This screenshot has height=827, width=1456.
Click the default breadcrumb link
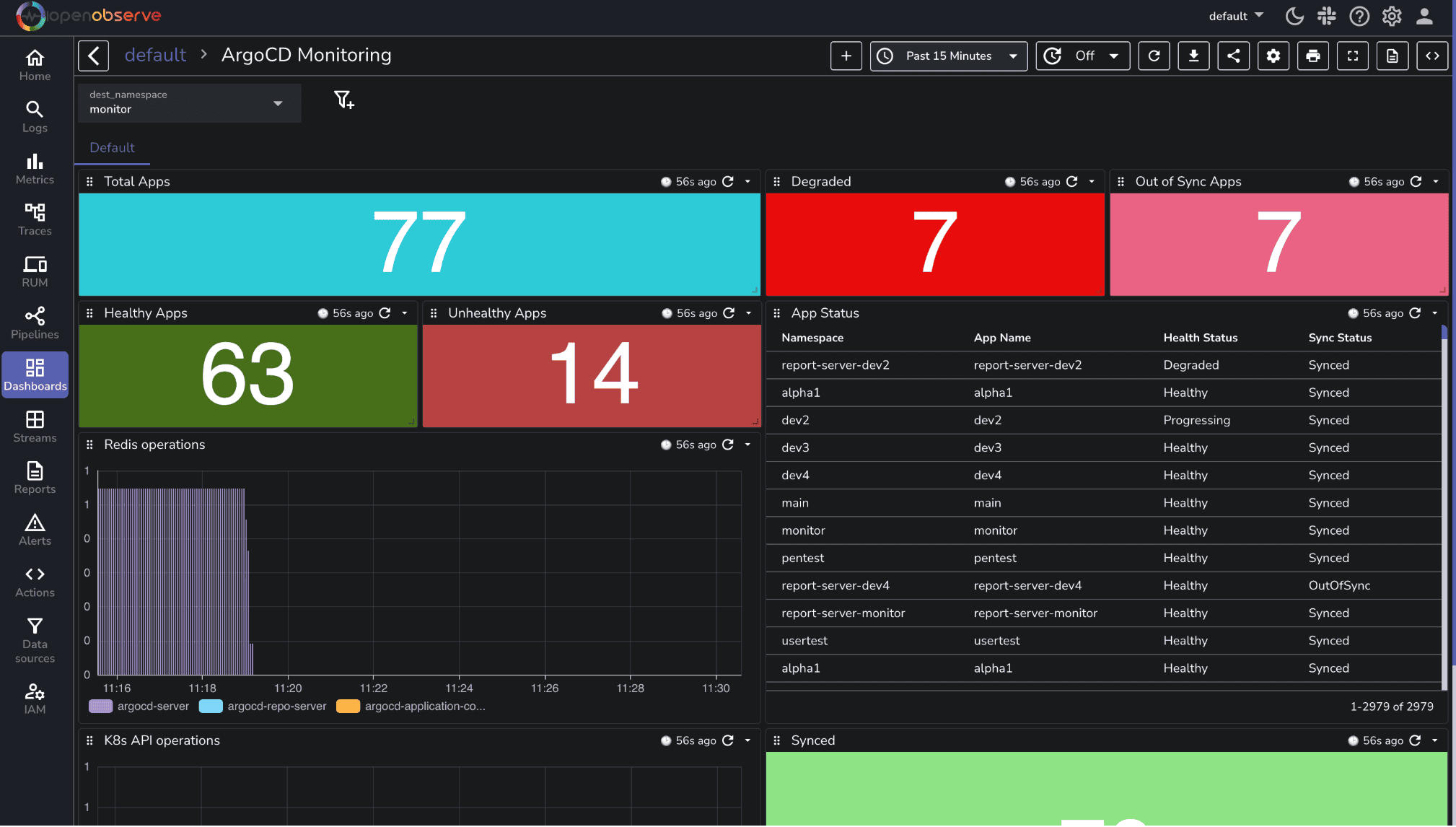tap(156, 55)
